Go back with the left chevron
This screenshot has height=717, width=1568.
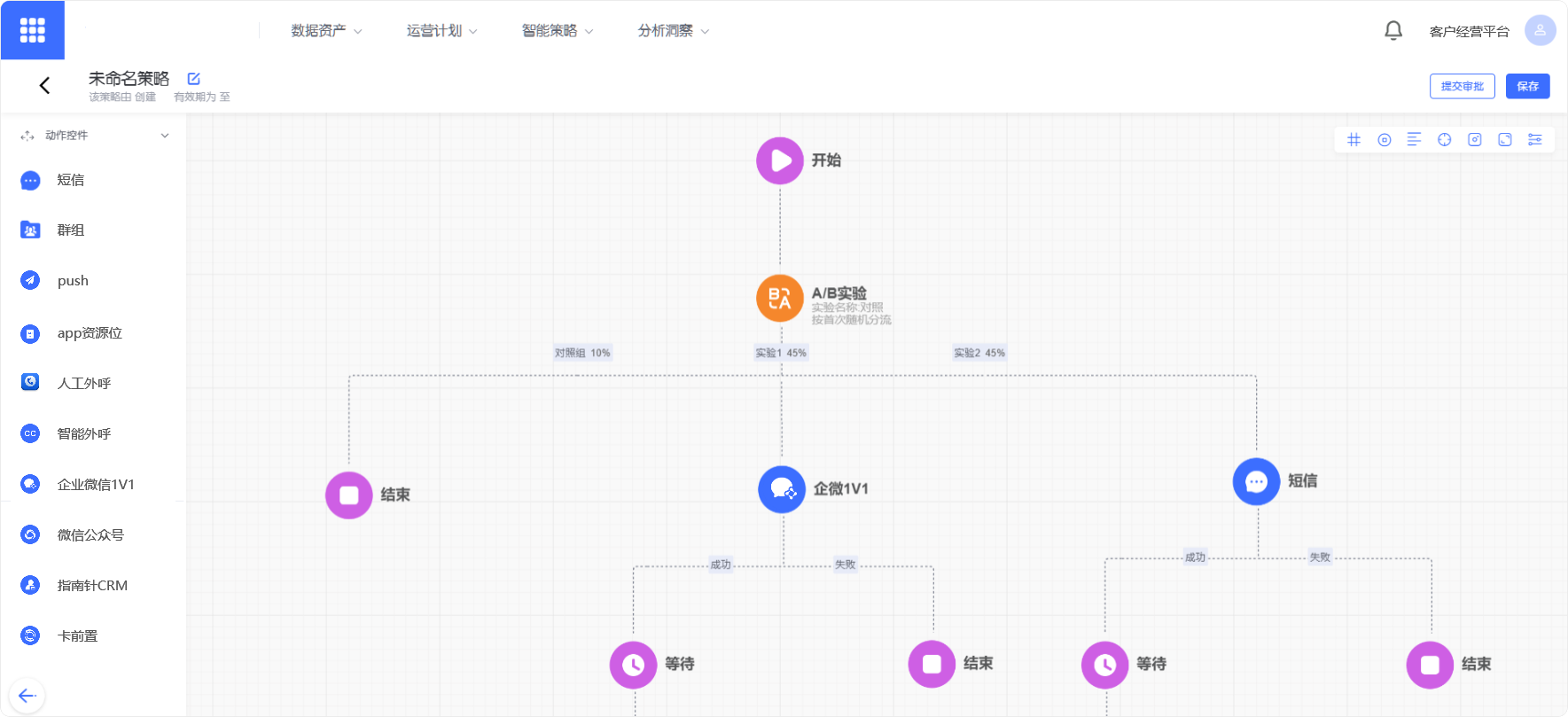click(44, 85)
